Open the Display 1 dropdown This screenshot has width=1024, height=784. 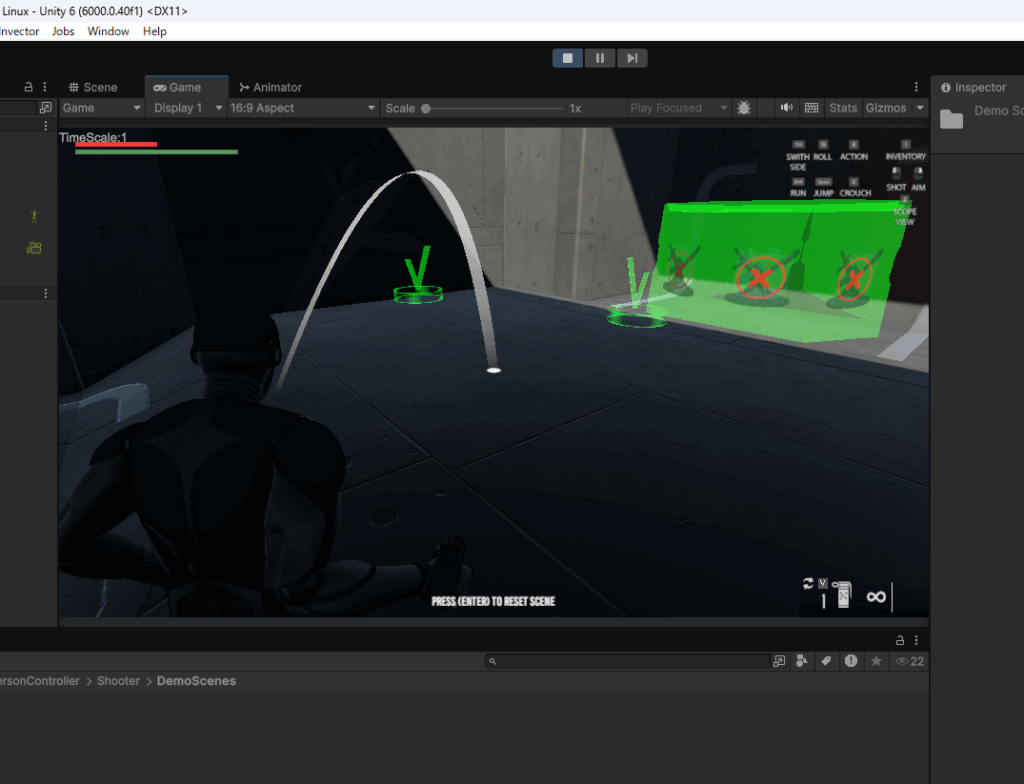(187, 108)
